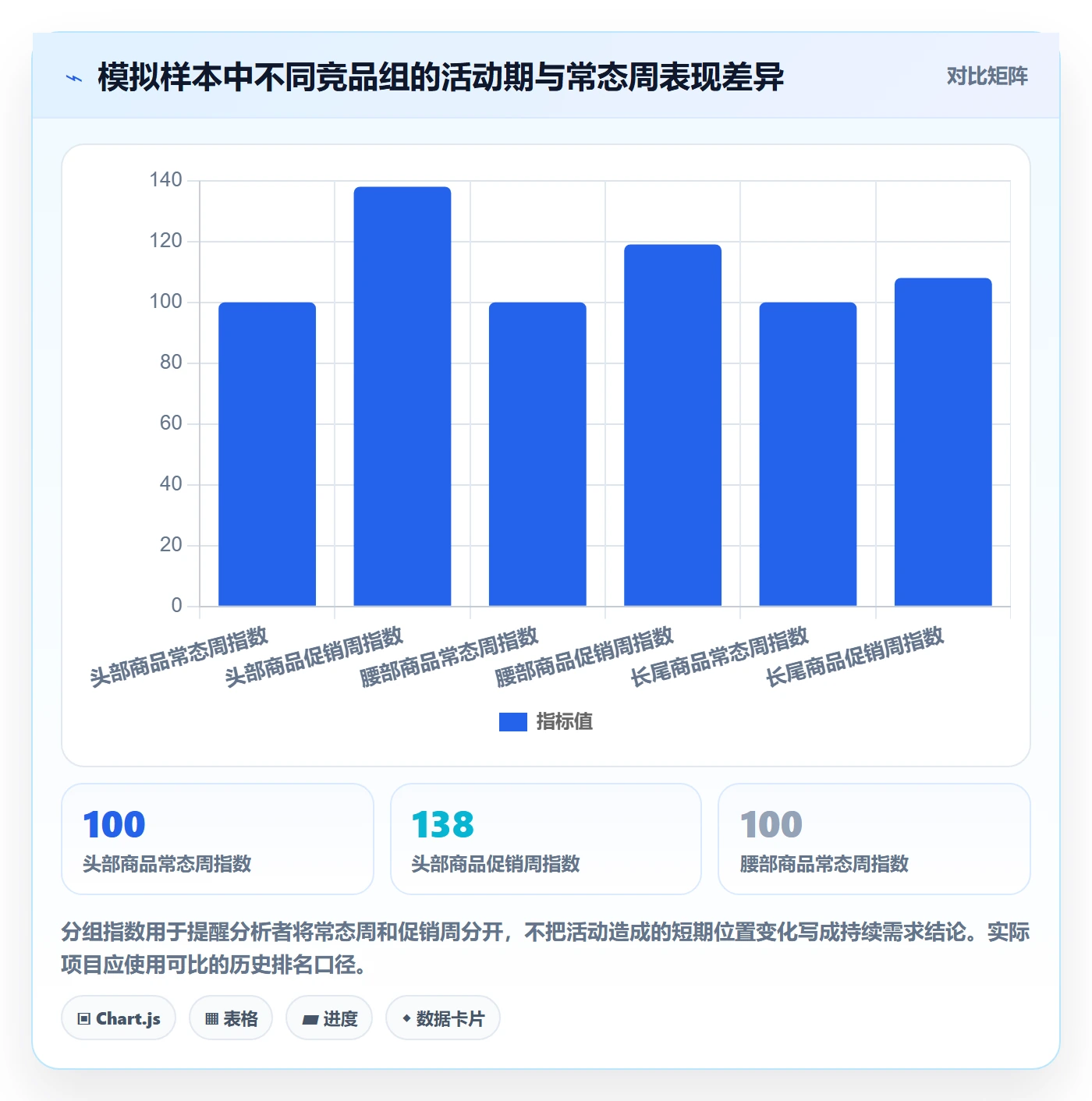1092x1101 pixels.
Task: Click the 数据卡片 tag
Action: click(443, 1018)
